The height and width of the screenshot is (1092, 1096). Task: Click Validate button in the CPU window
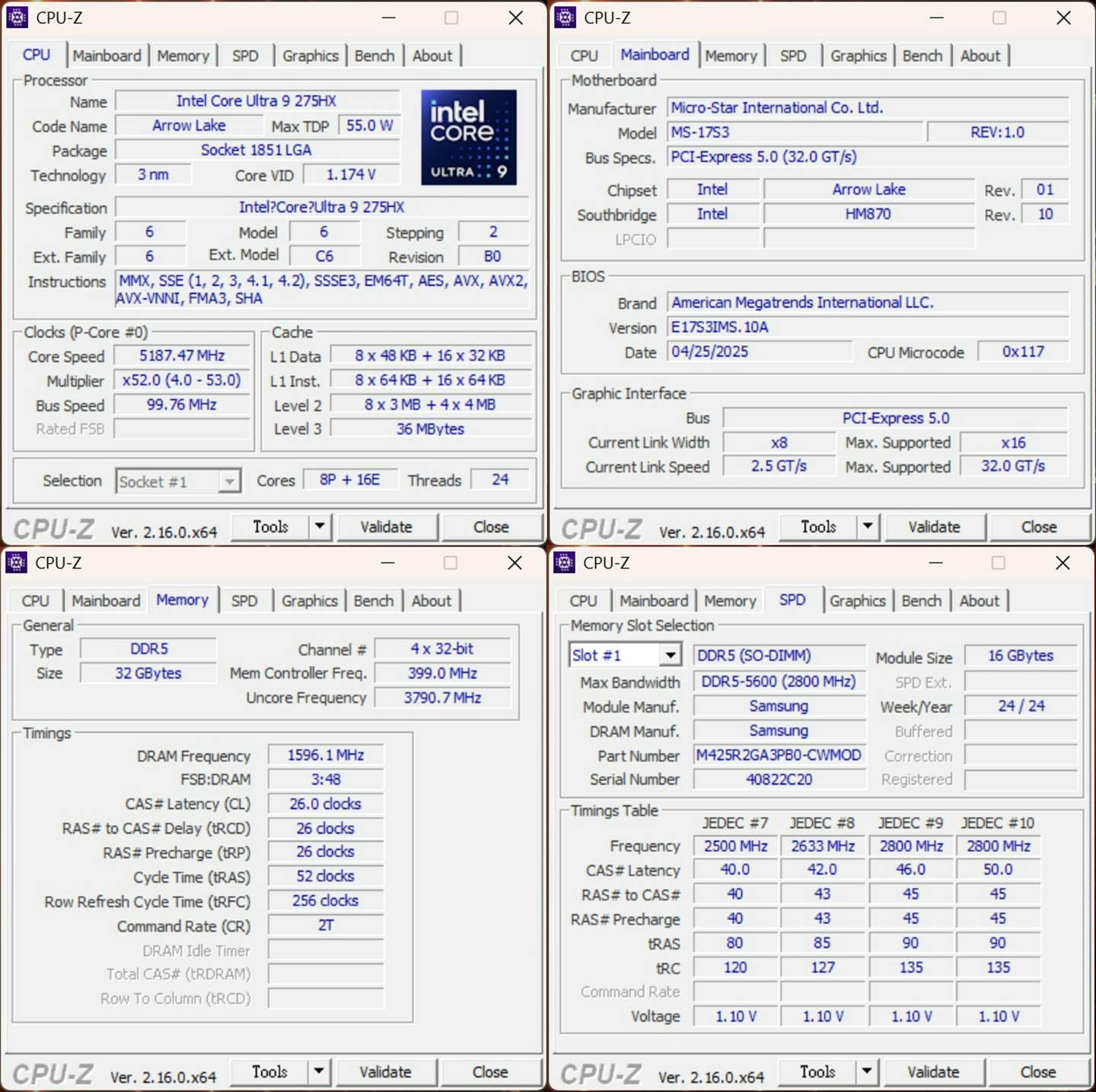(387, 527)
